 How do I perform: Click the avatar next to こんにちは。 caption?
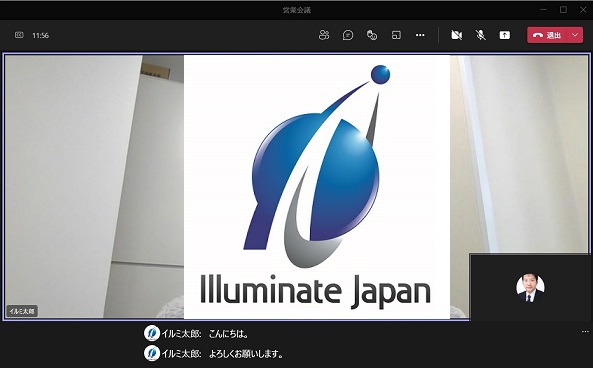click(x=152, y=333)
